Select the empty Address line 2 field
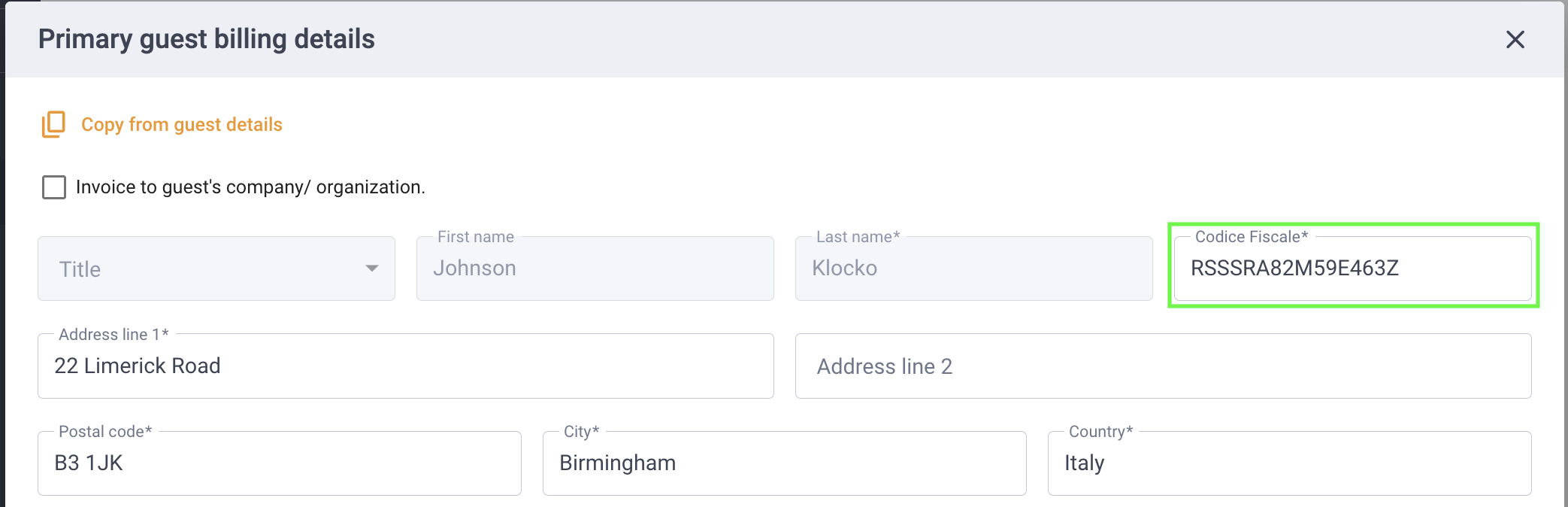The image size is (1568, 507). click(1164, 366)
